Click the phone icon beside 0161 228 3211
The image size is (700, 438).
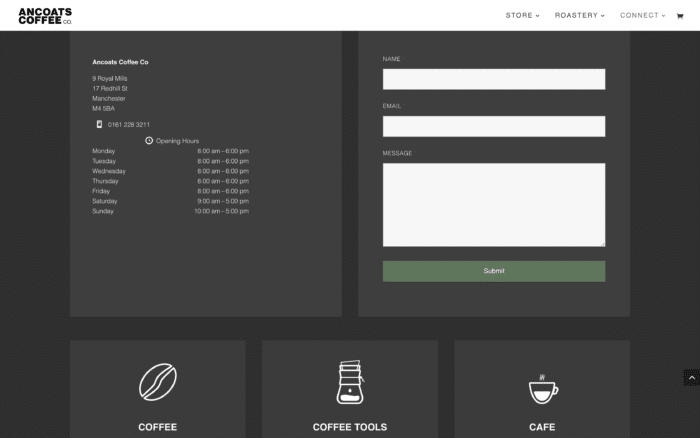pyautogui.click(x=99, y=124)
